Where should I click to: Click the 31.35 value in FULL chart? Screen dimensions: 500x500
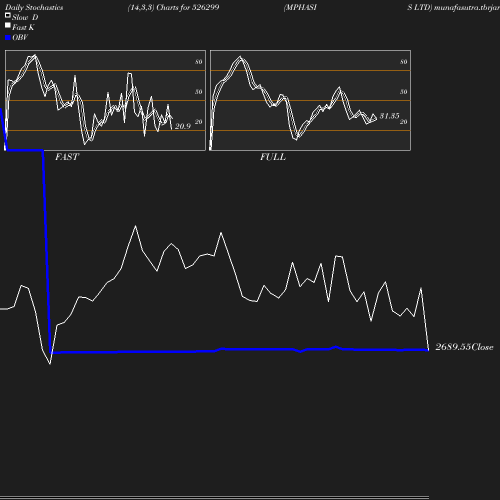click(389, 116)
